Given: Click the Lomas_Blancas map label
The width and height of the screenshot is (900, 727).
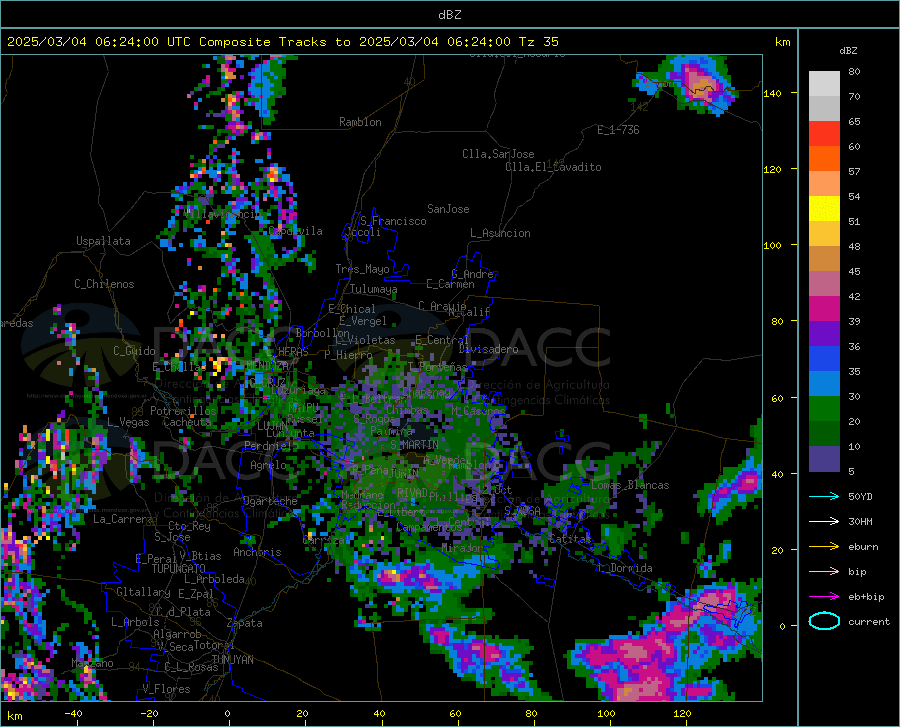Looking at the screenshot, I should (630, 485).
